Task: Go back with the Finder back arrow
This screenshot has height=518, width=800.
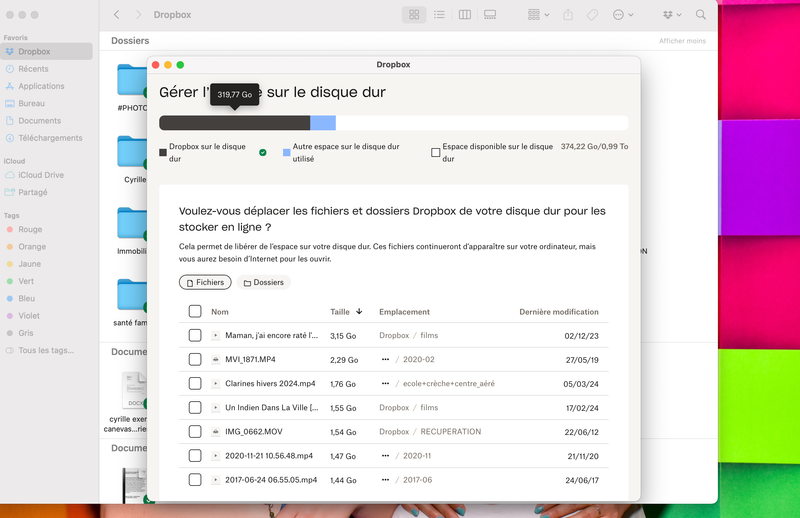Action: coord(117,15)
